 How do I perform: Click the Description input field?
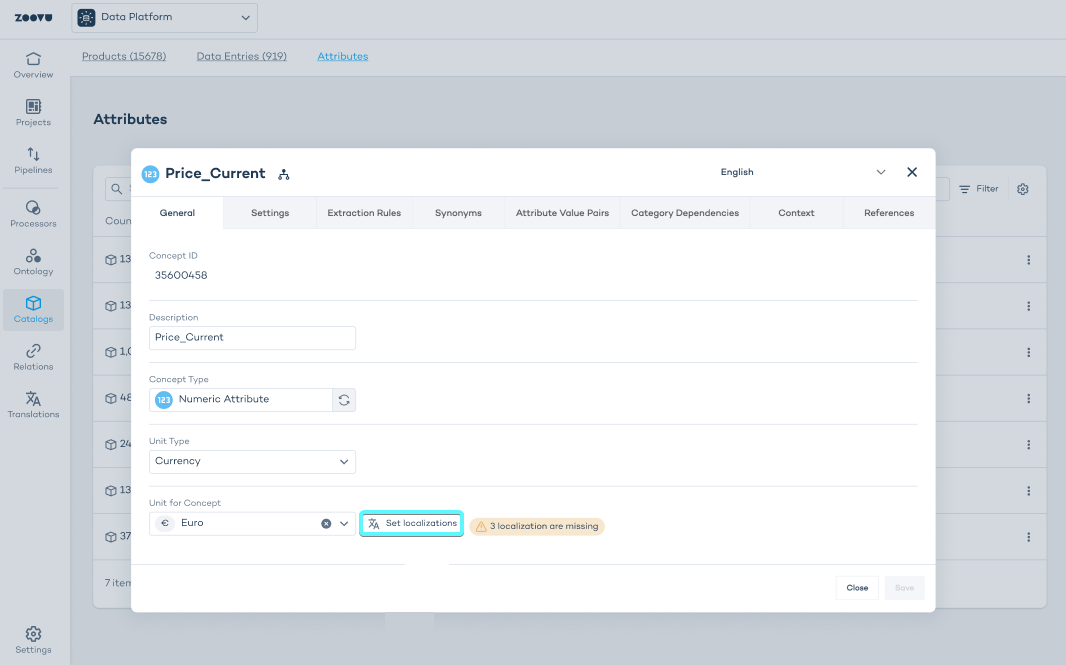[252, 338]
